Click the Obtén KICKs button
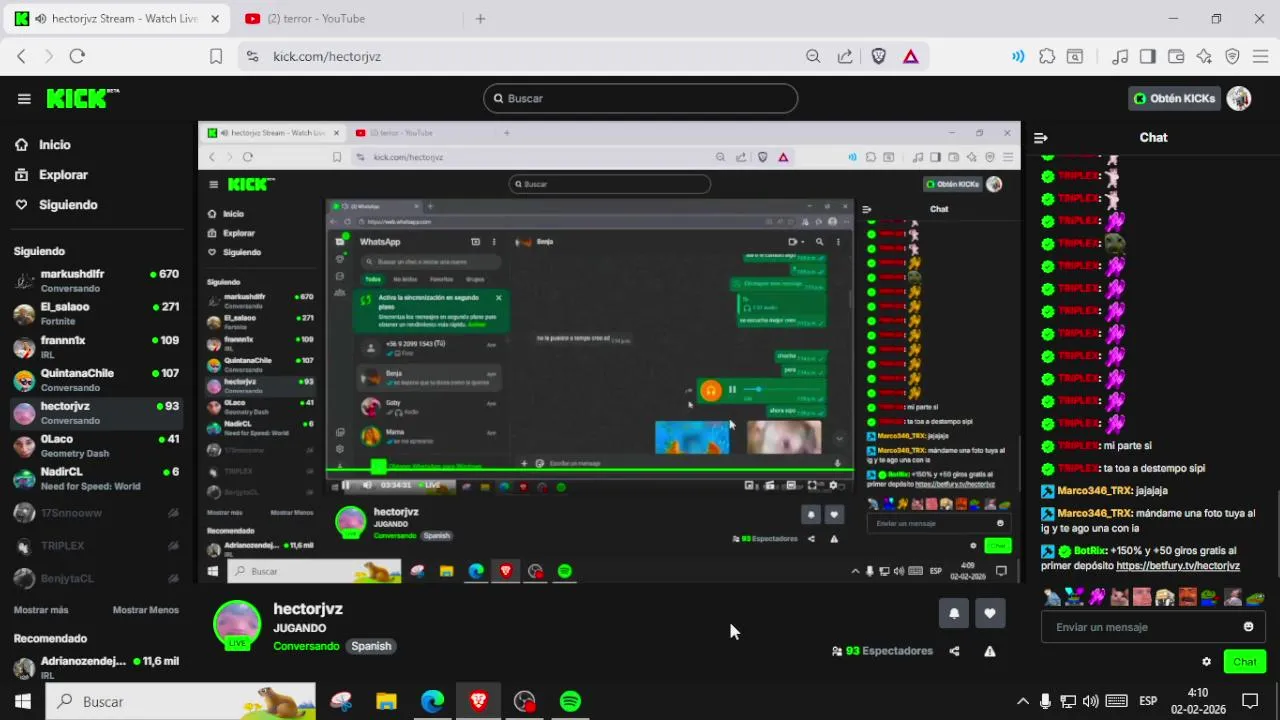The image size is (1280, 720). point(1174,98)
